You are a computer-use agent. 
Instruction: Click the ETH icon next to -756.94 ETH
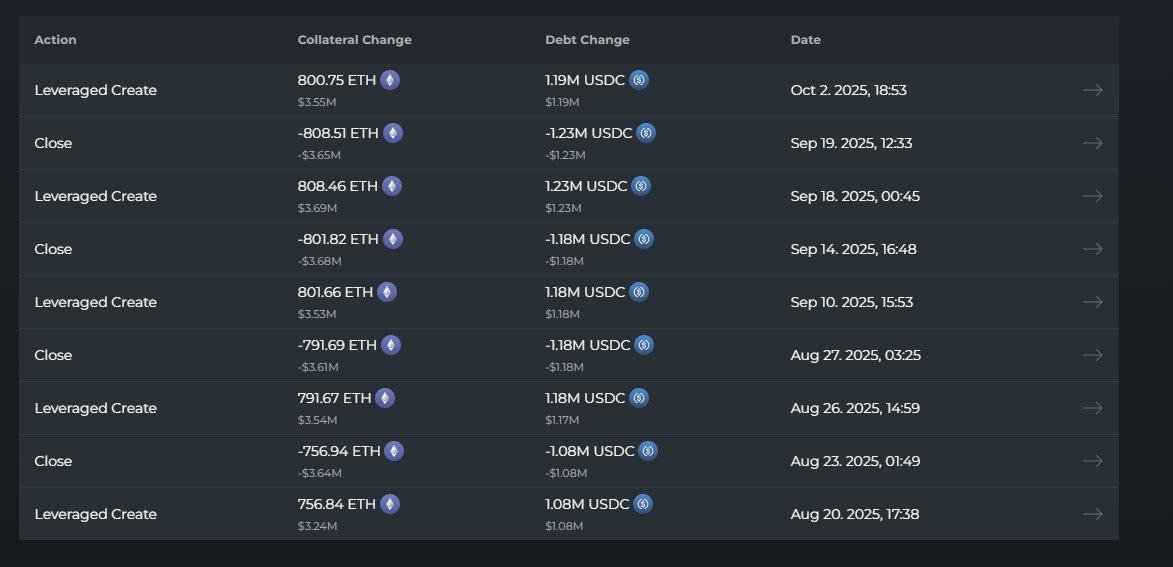point(394,451)
